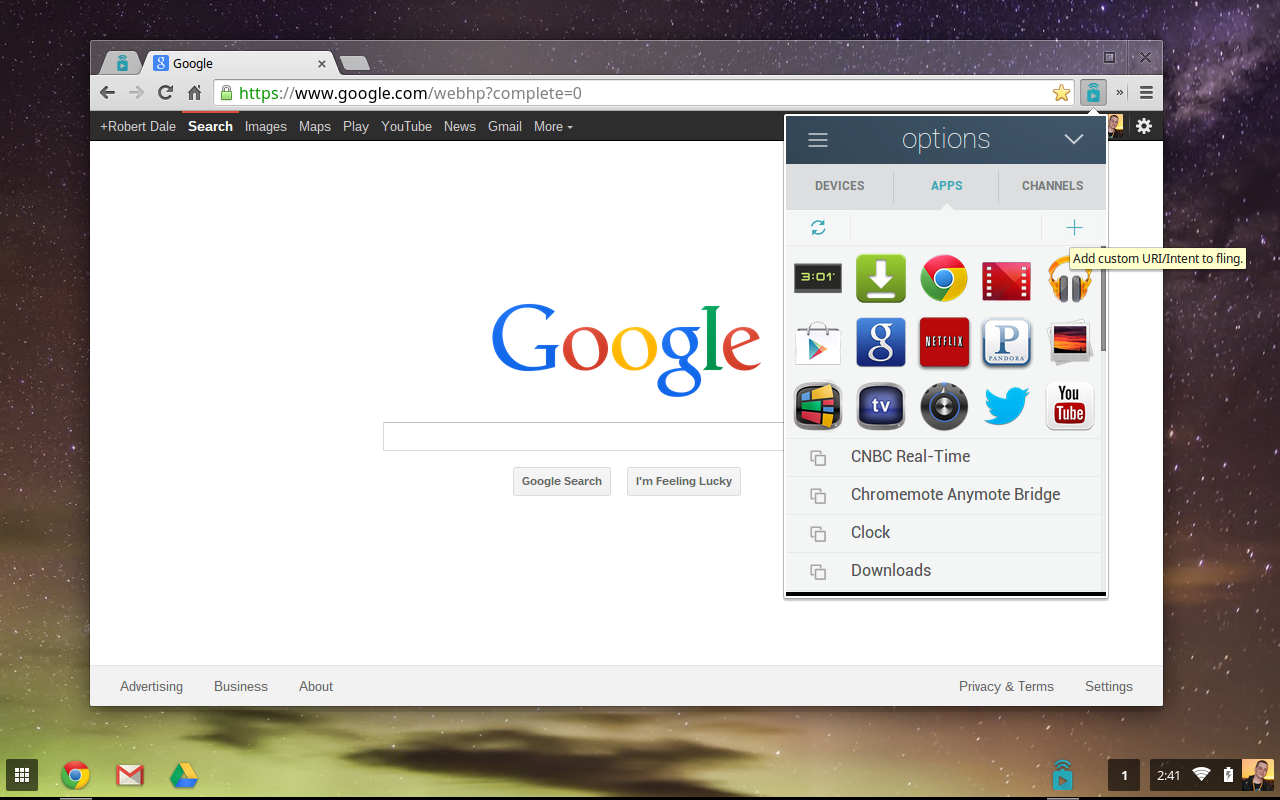
Task: Open the Clock app icon in the grid
Action: click(x=818, y=278)
